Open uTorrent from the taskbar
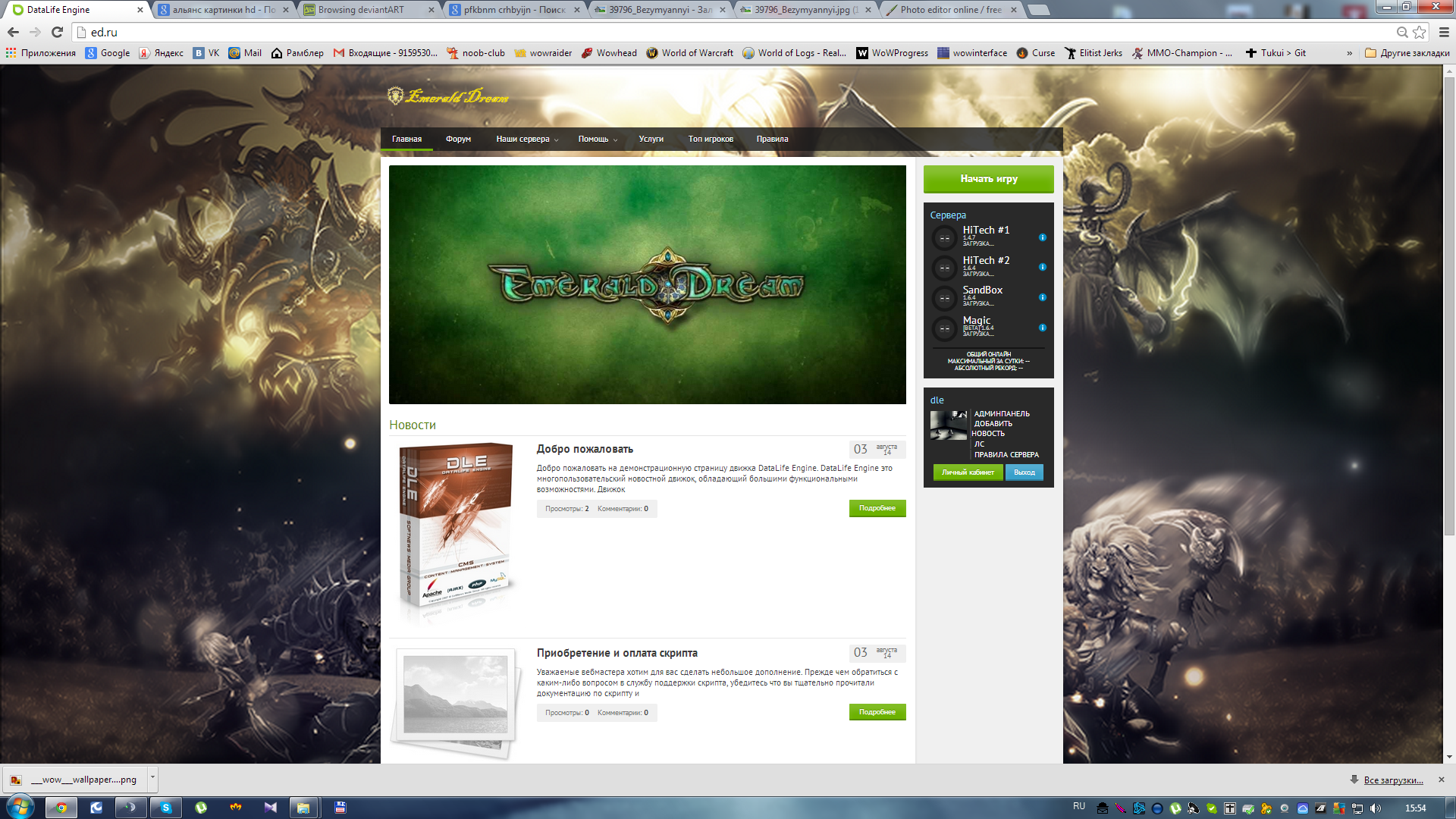 pyautogui.click(x=201, y=808)
